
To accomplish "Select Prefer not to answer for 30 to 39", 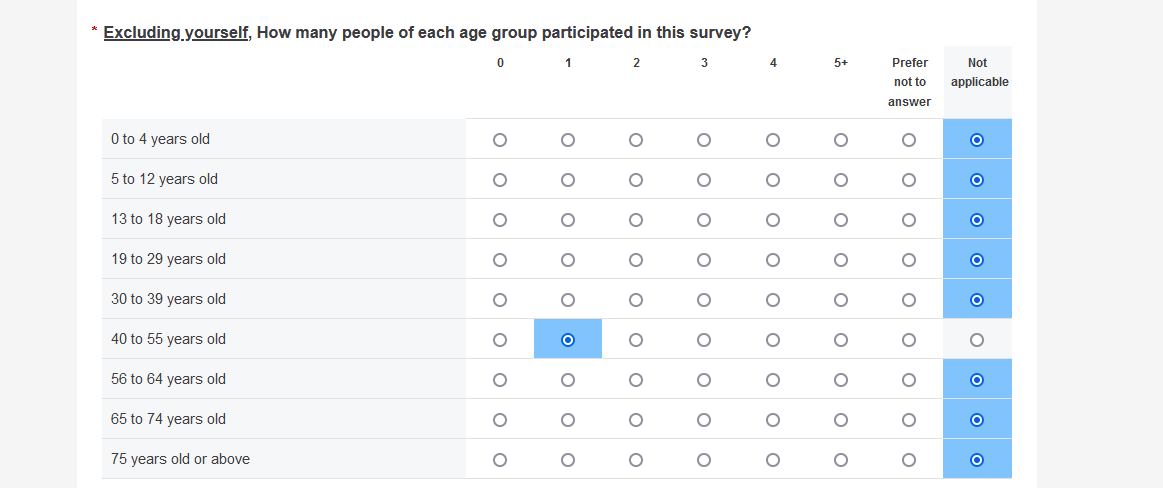I will (x=909, y=300).
